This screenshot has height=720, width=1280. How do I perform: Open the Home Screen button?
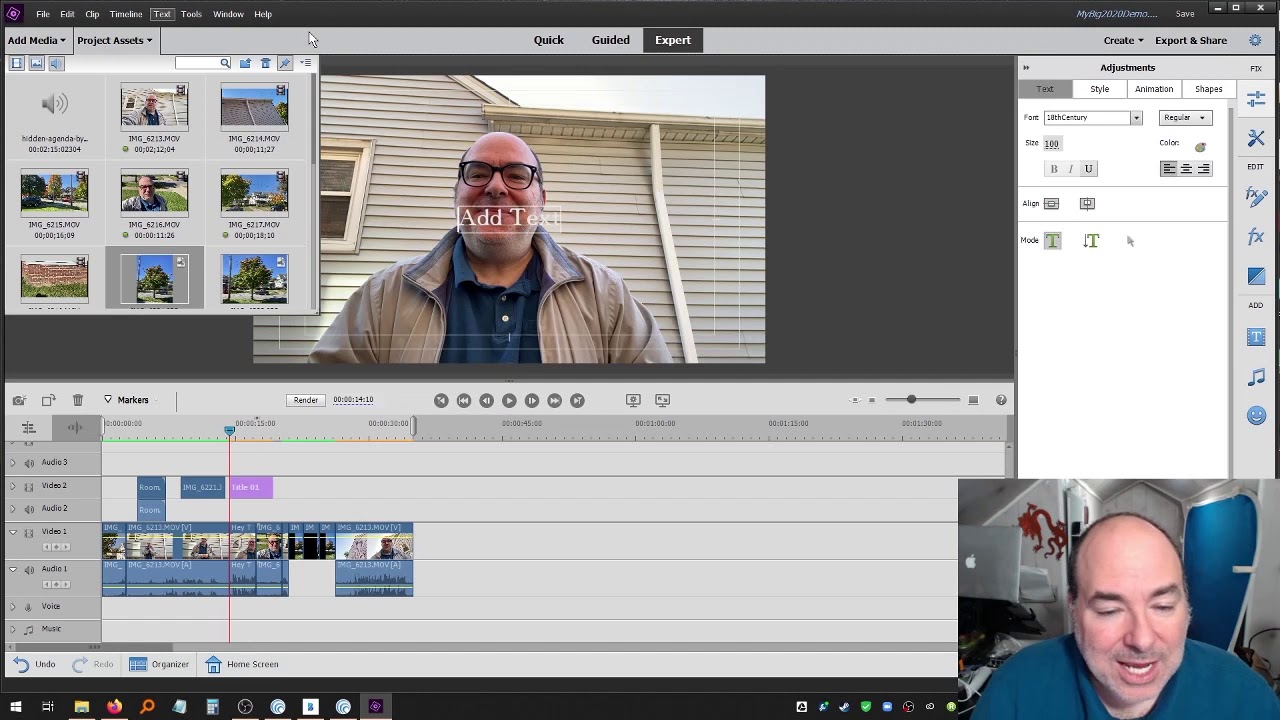(242, 664)
